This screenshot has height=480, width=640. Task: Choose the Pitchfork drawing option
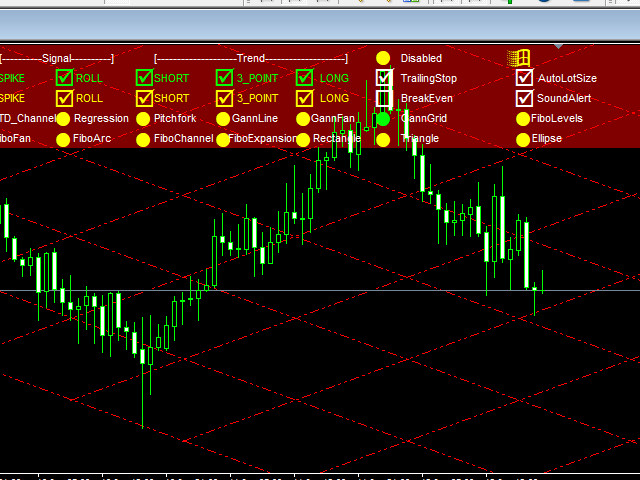tap(143, 119)
